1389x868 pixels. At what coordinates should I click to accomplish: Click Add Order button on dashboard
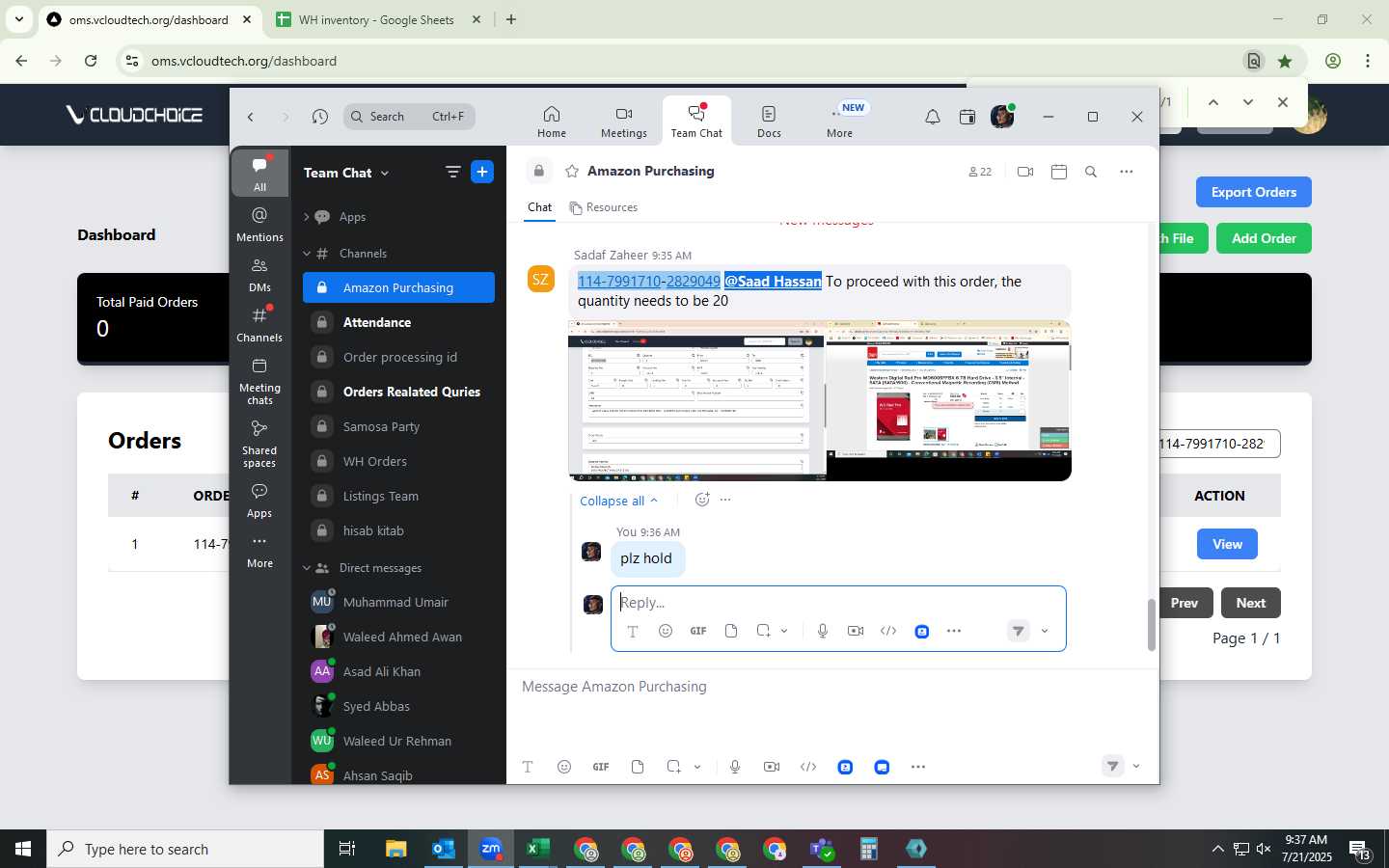point(1264,238)
